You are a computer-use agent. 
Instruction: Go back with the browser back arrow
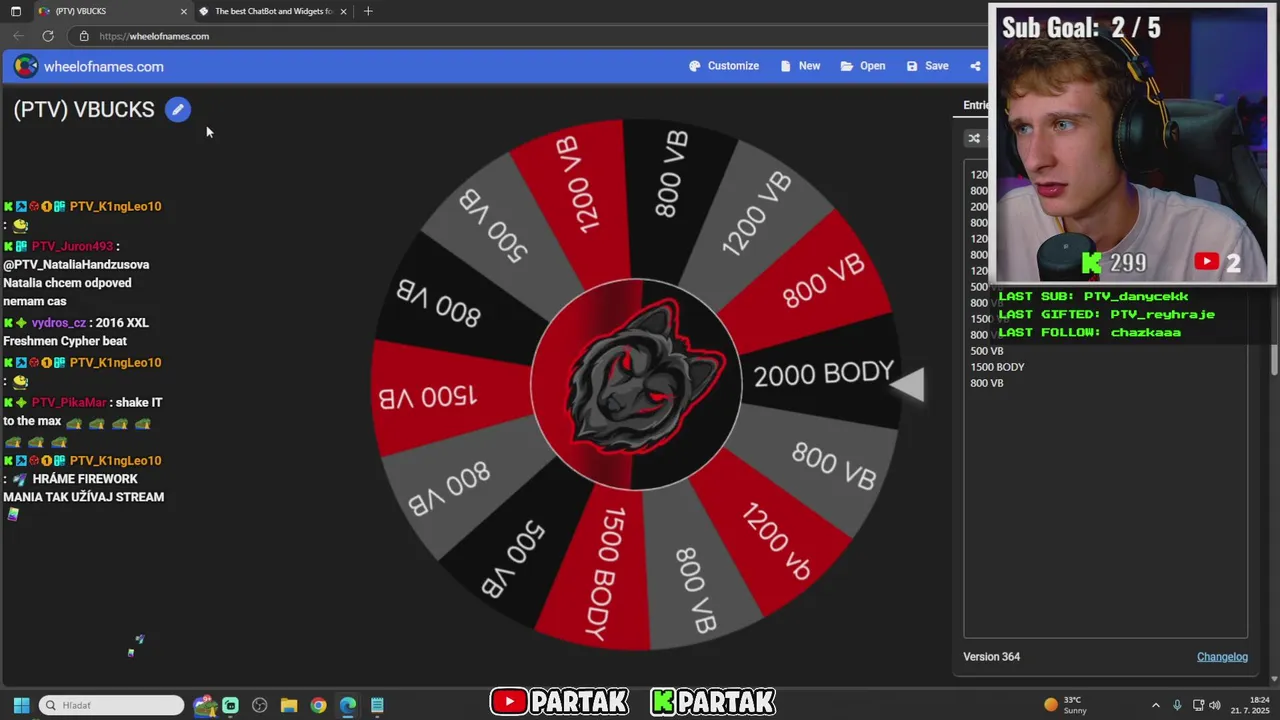[18, 36]
